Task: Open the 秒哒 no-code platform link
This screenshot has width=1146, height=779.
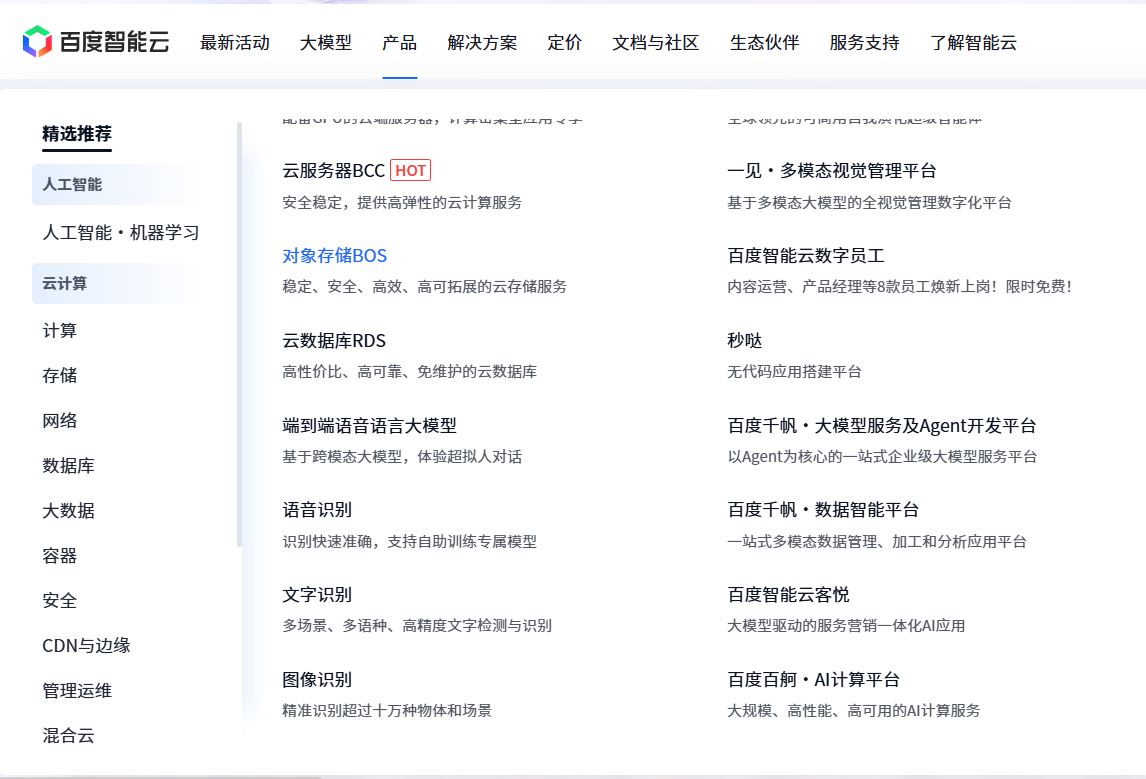Action: click(x=744, y=340)
